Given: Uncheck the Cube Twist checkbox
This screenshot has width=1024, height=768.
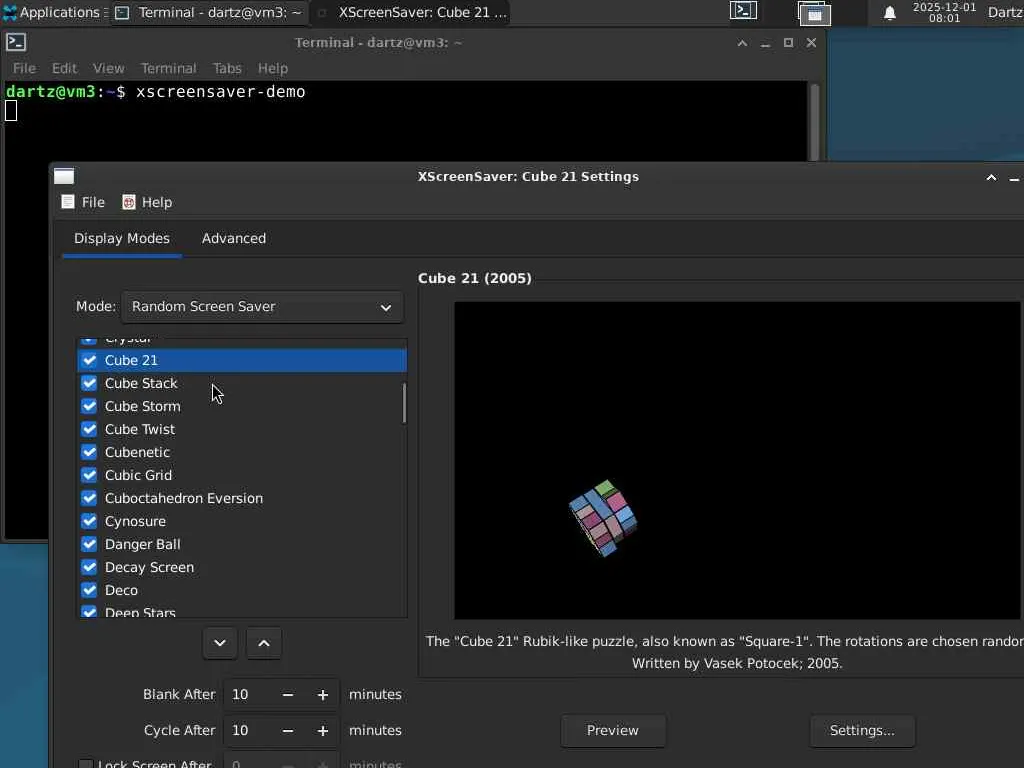Looking at the screenshot, I should click(89, 429).
